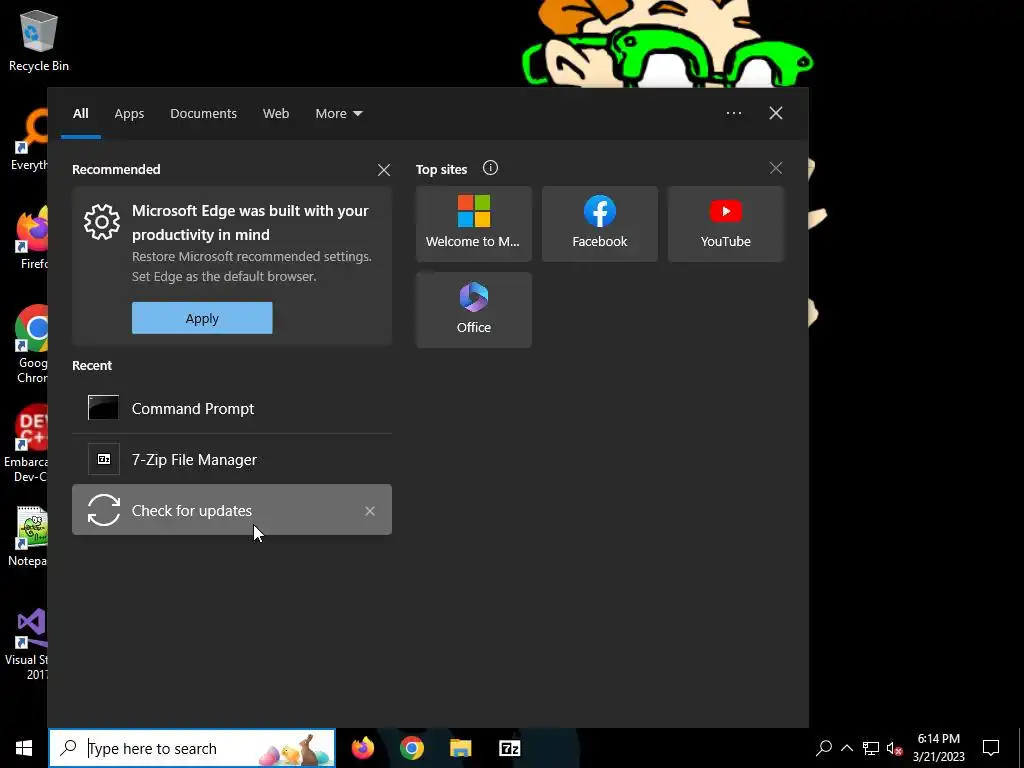Screen dimensions: 1024x768
Task: Switch to the Apps search tab
Action: click(129, 113)
